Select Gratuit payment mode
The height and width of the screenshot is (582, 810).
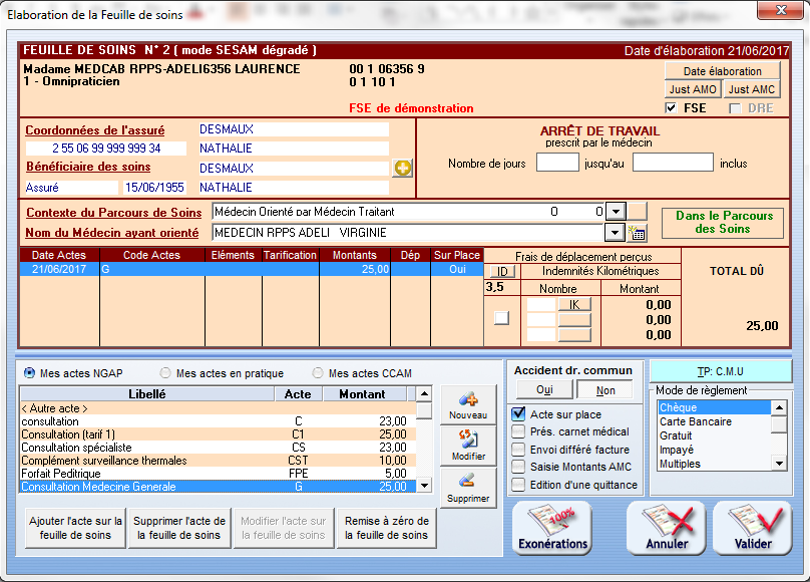point(714,436)
